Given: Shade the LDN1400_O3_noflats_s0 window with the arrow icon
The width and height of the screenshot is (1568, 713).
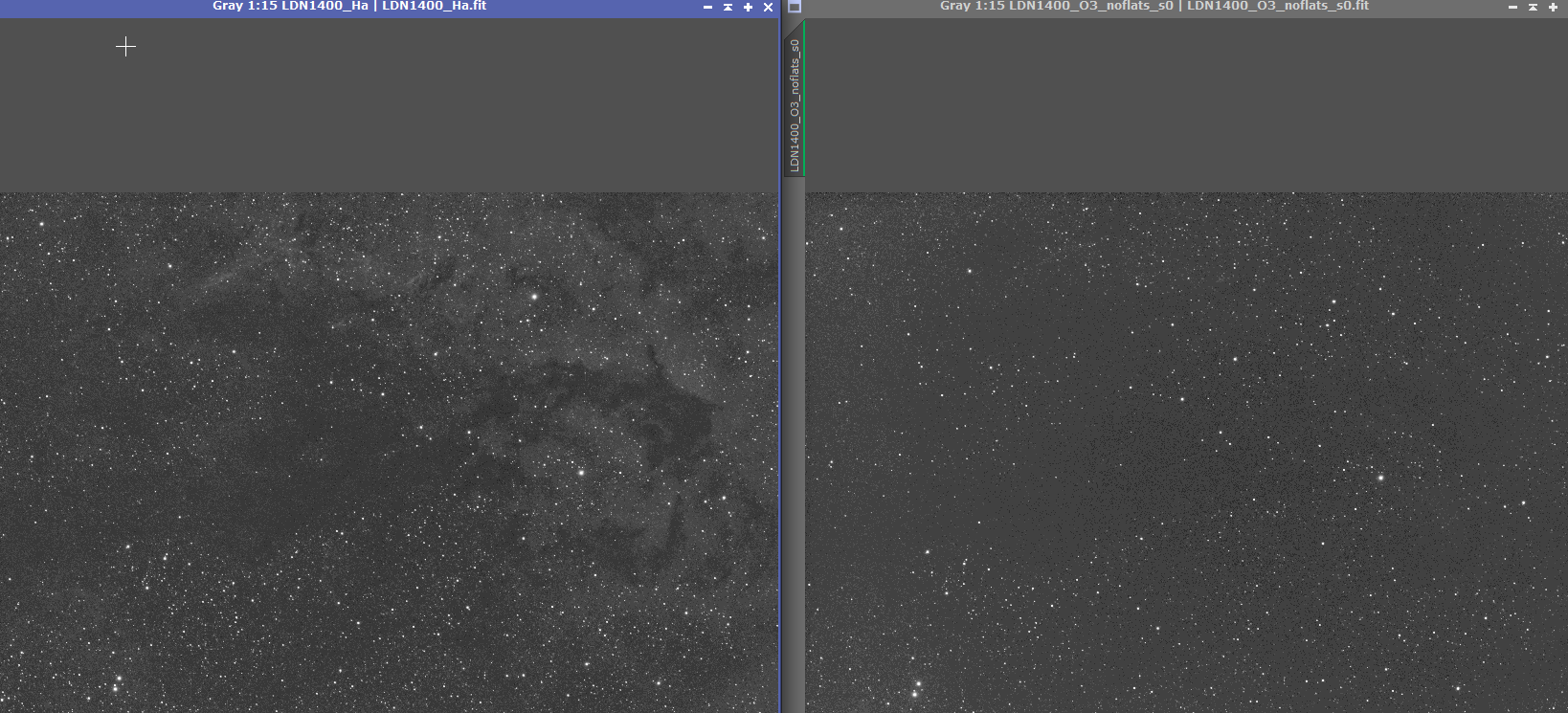Looking at the screenshot, I should 1533,7.
